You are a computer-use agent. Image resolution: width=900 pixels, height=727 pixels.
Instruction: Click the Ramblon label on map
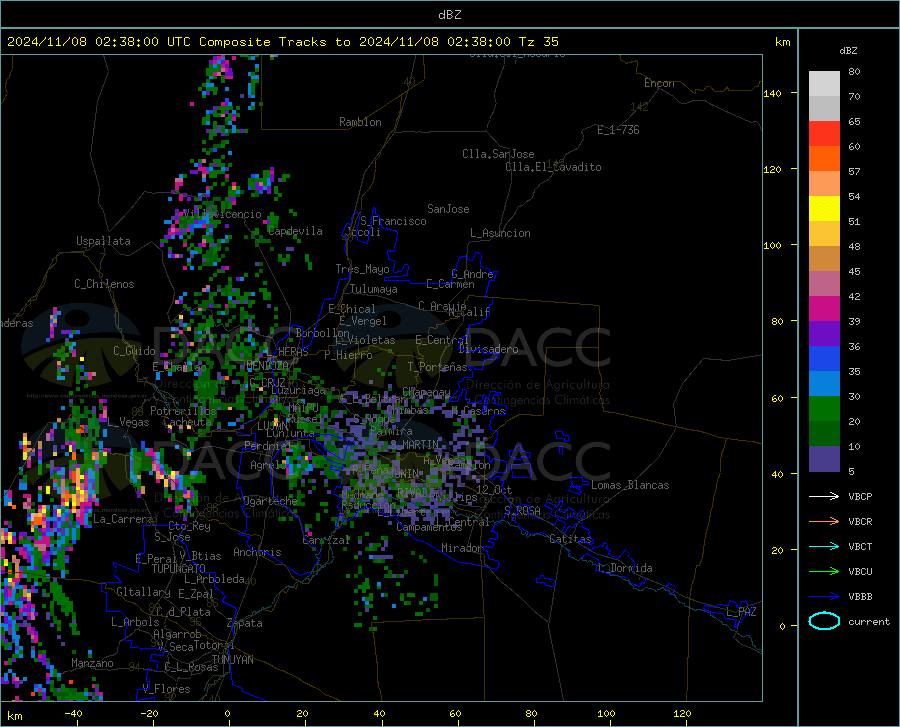click(360, 122)
